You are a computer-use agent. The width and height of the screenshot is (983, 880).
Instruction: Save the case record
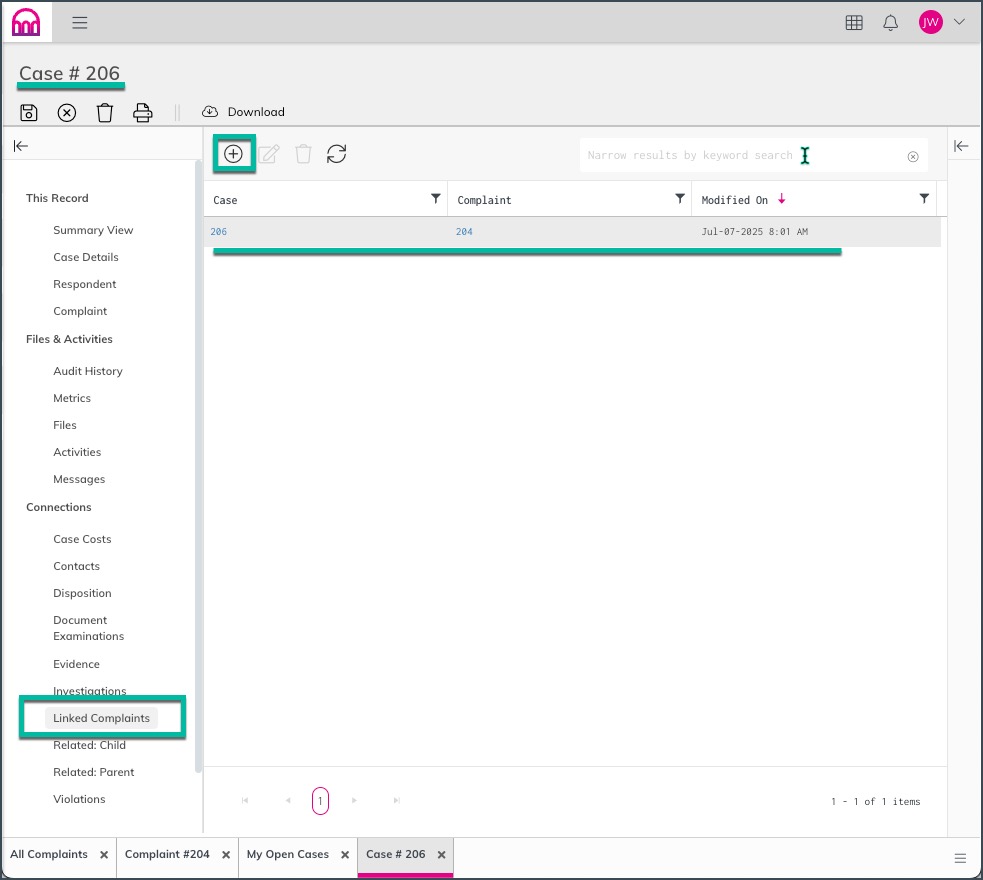[29, 113]
